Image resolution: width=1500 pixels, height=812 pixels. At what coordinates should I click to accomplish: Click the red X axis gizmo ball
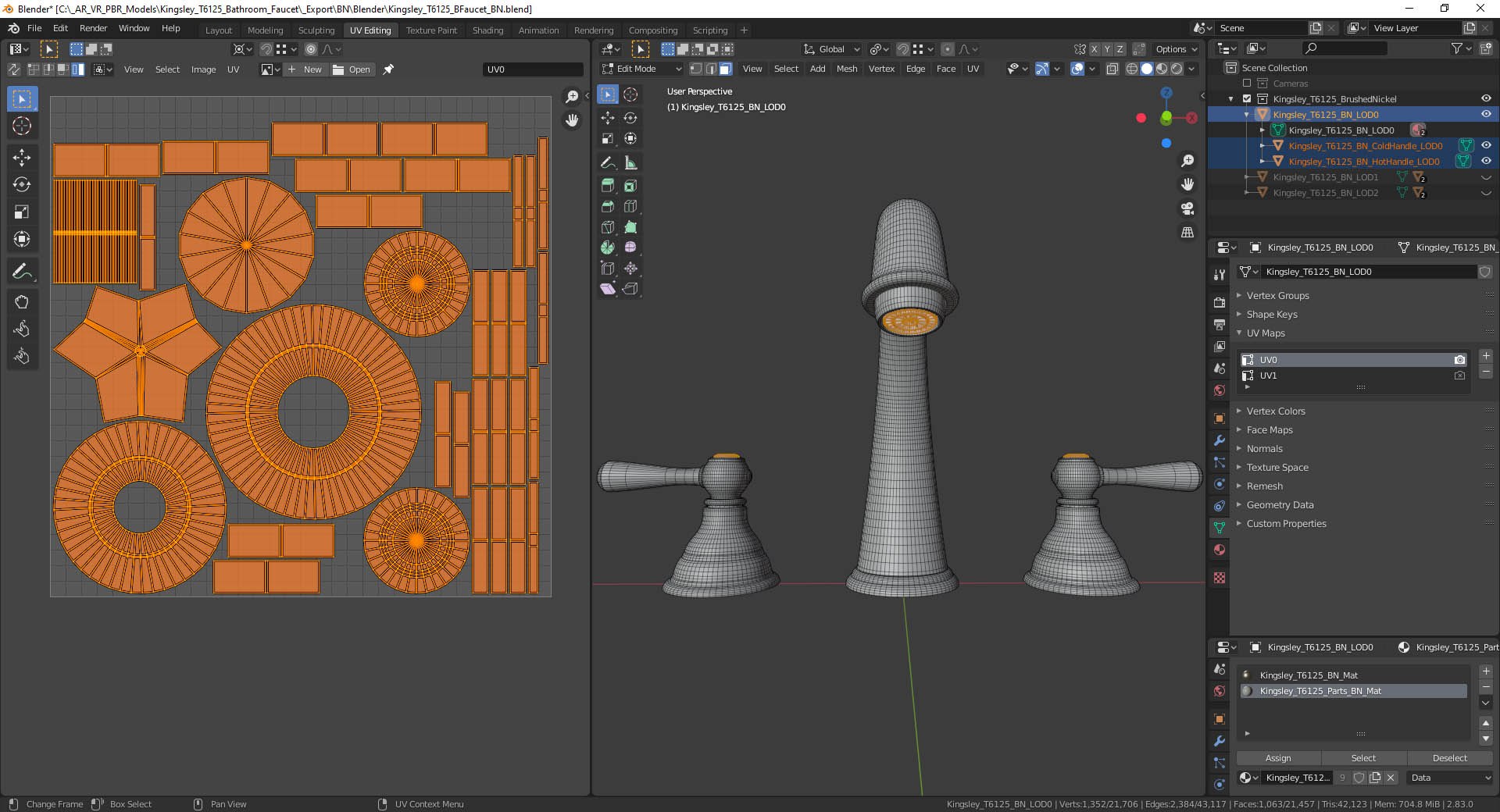pos(1191,118)
